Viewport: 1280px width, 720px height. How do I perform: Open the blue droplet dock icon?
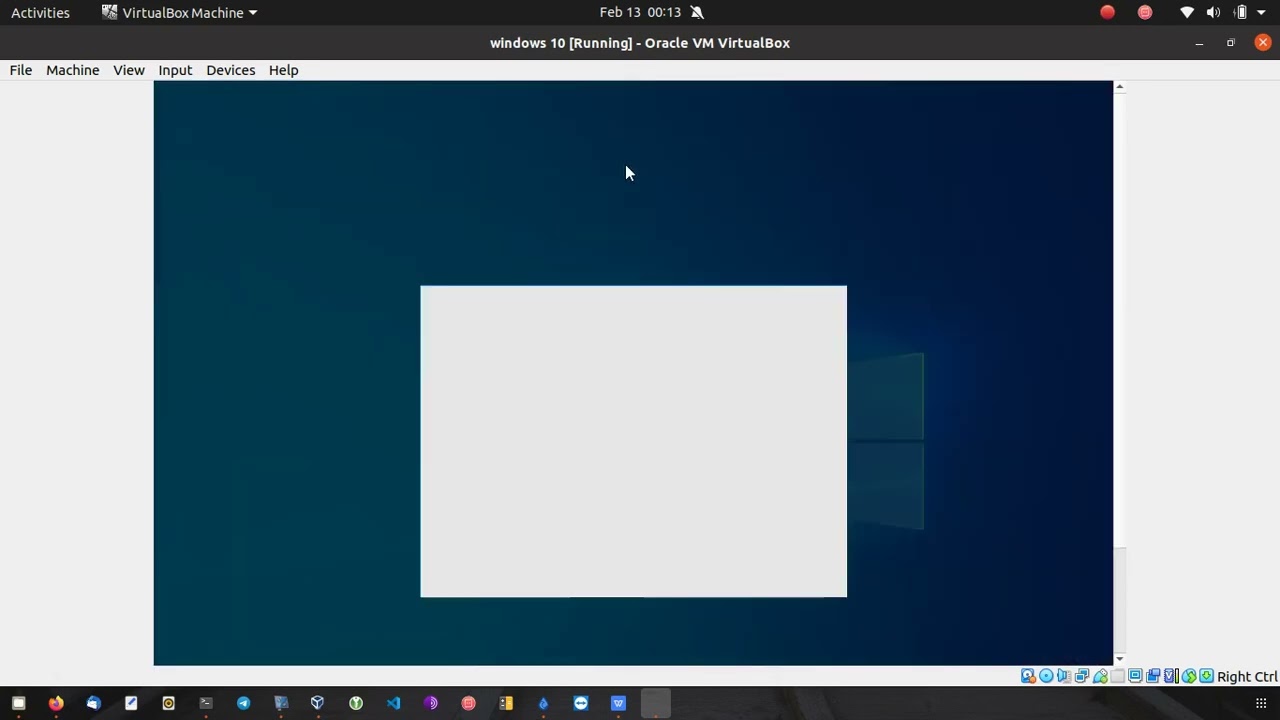point(543,703)
